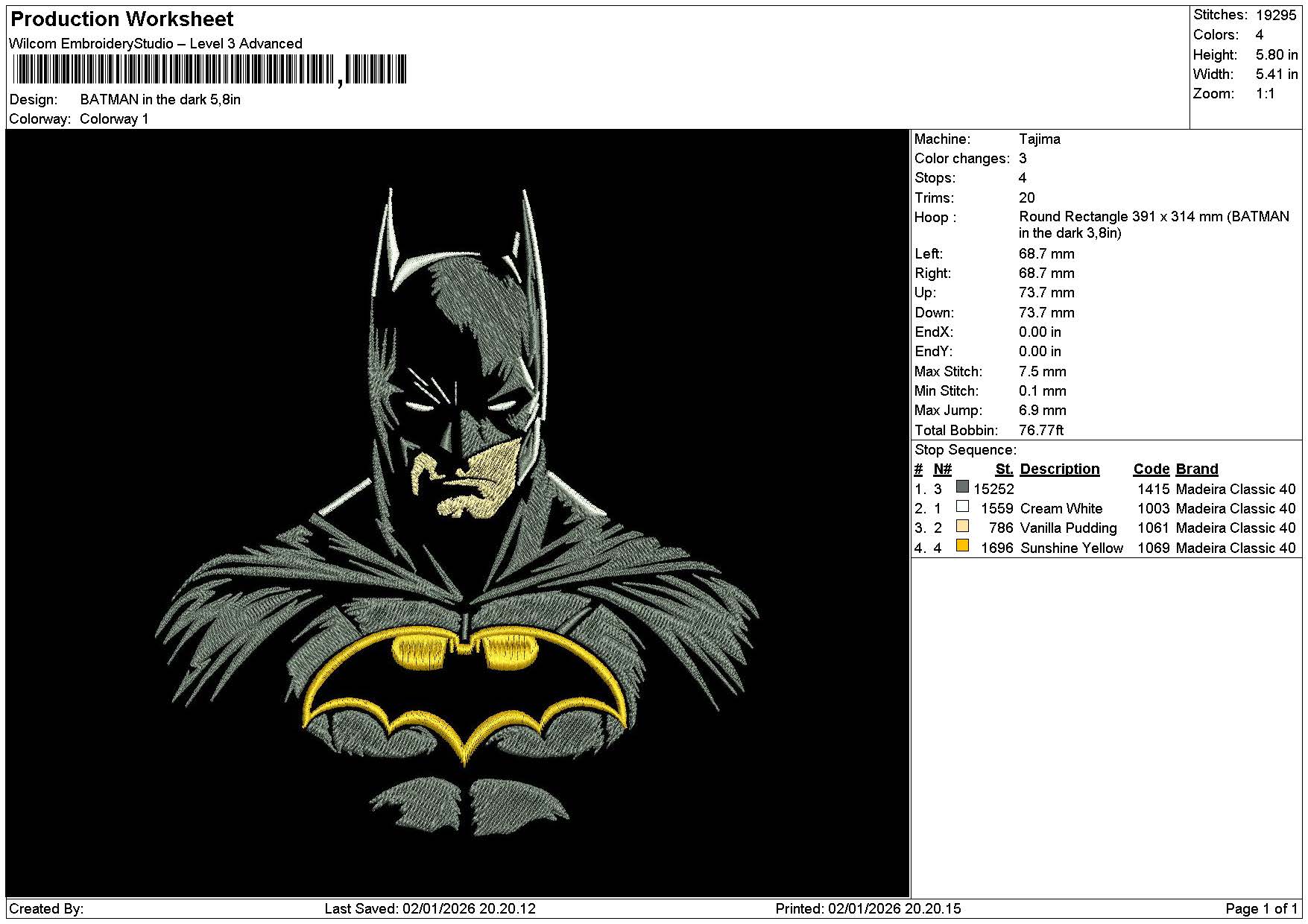The width and height of the screenshot is (1308, 924).
Task: Click the "Stops:" label
Action: 935,178
